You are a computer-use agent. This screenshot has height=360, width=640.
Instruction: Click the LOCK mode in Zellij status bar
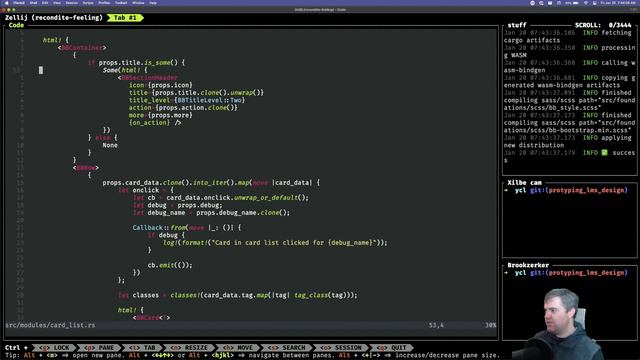(56, 348)
